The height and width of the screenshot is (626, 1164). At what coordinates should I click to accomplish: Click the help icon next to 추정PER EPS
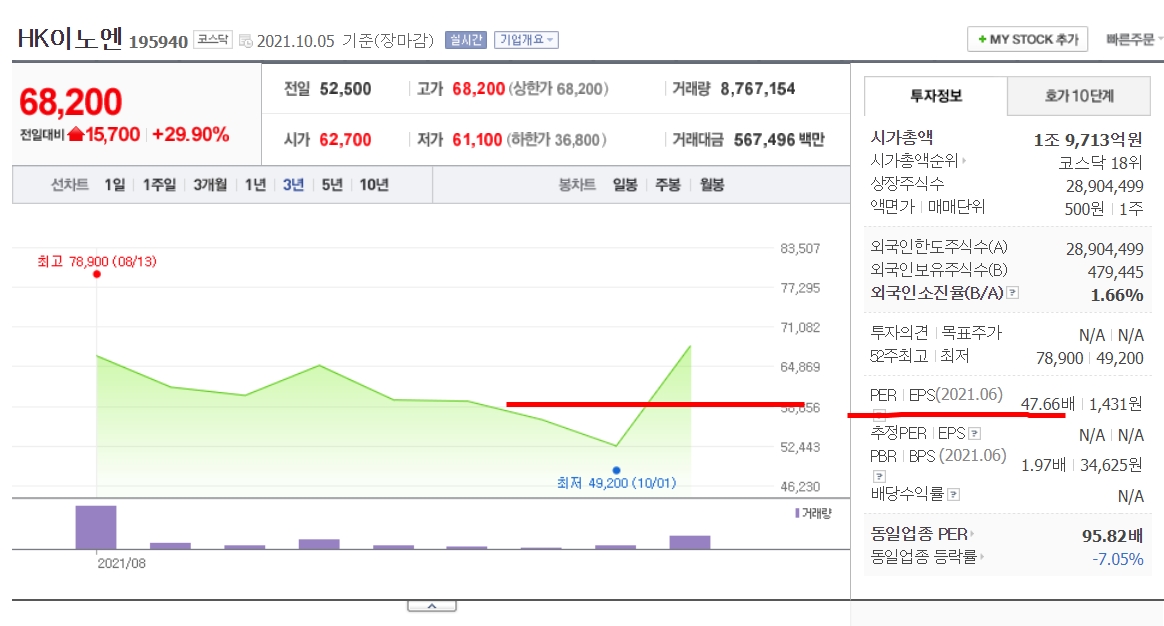pyautogui.click(x=975, y=433)
